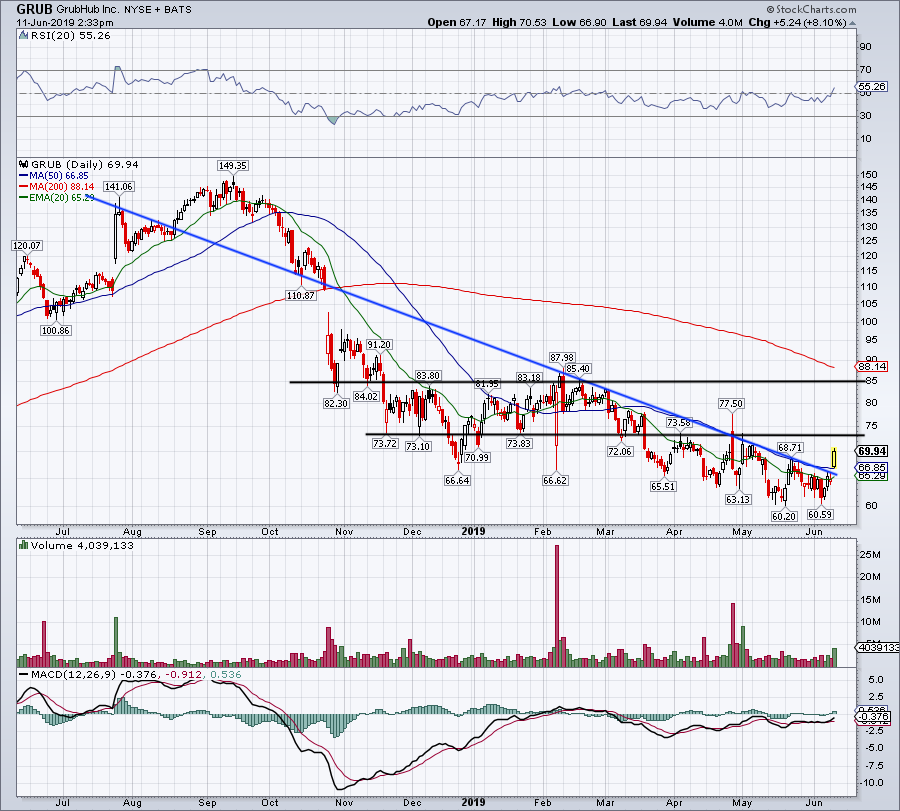This screenshot has width=900, height=811.
Task: Click the 77.50 price label
Action: pos(731,403)
